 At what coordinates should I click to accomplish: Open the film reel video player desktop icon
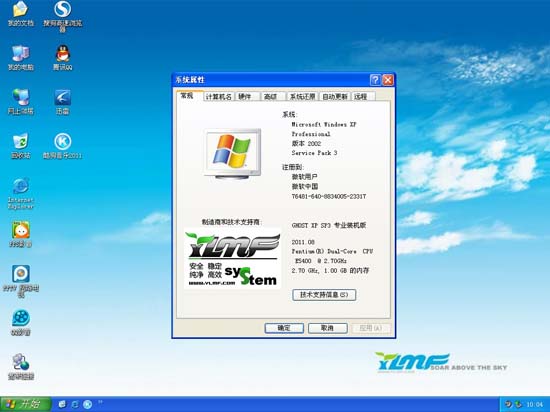pos(21,323)
